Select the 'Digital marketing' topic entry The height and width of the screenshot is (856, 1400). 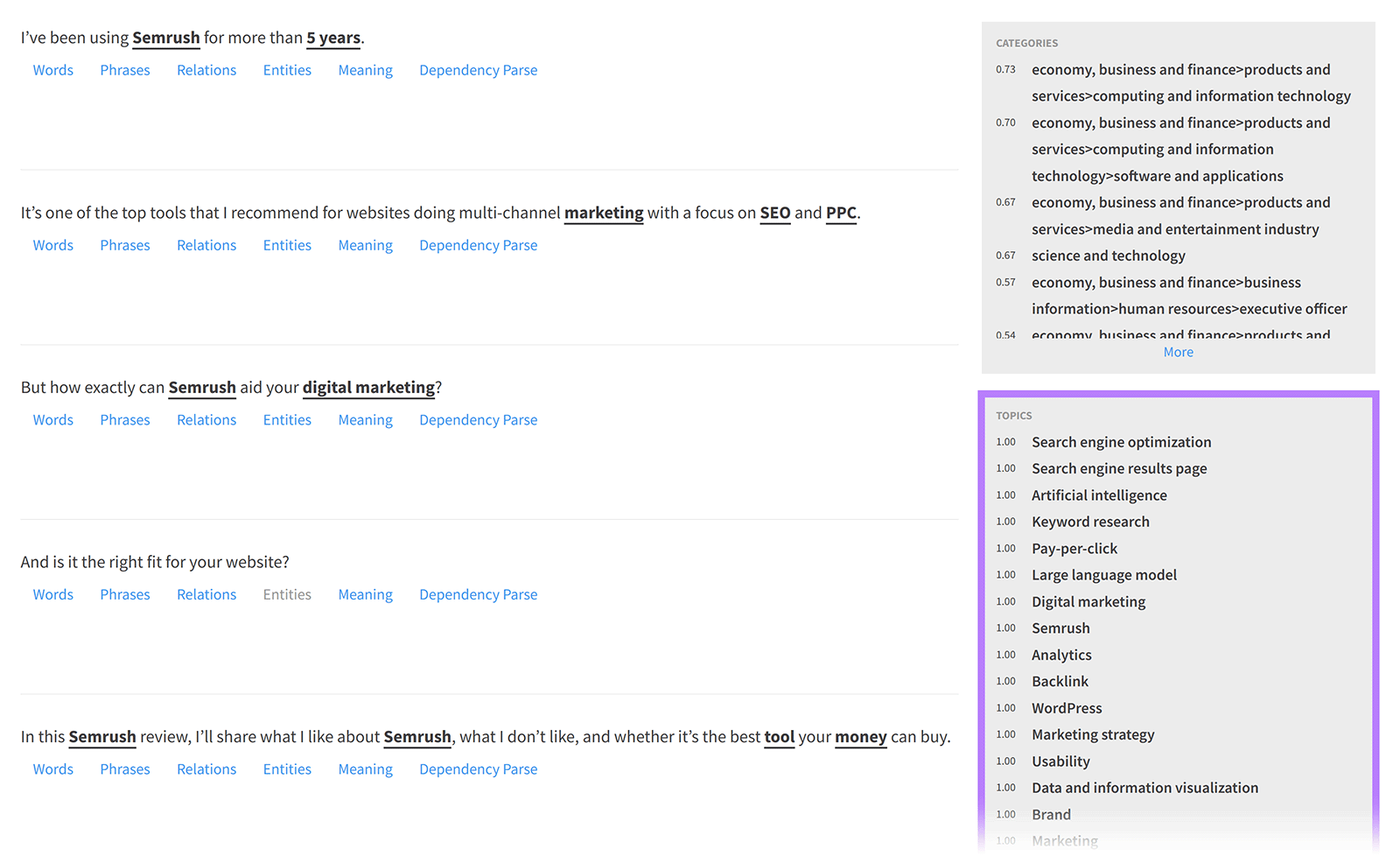1088,601
